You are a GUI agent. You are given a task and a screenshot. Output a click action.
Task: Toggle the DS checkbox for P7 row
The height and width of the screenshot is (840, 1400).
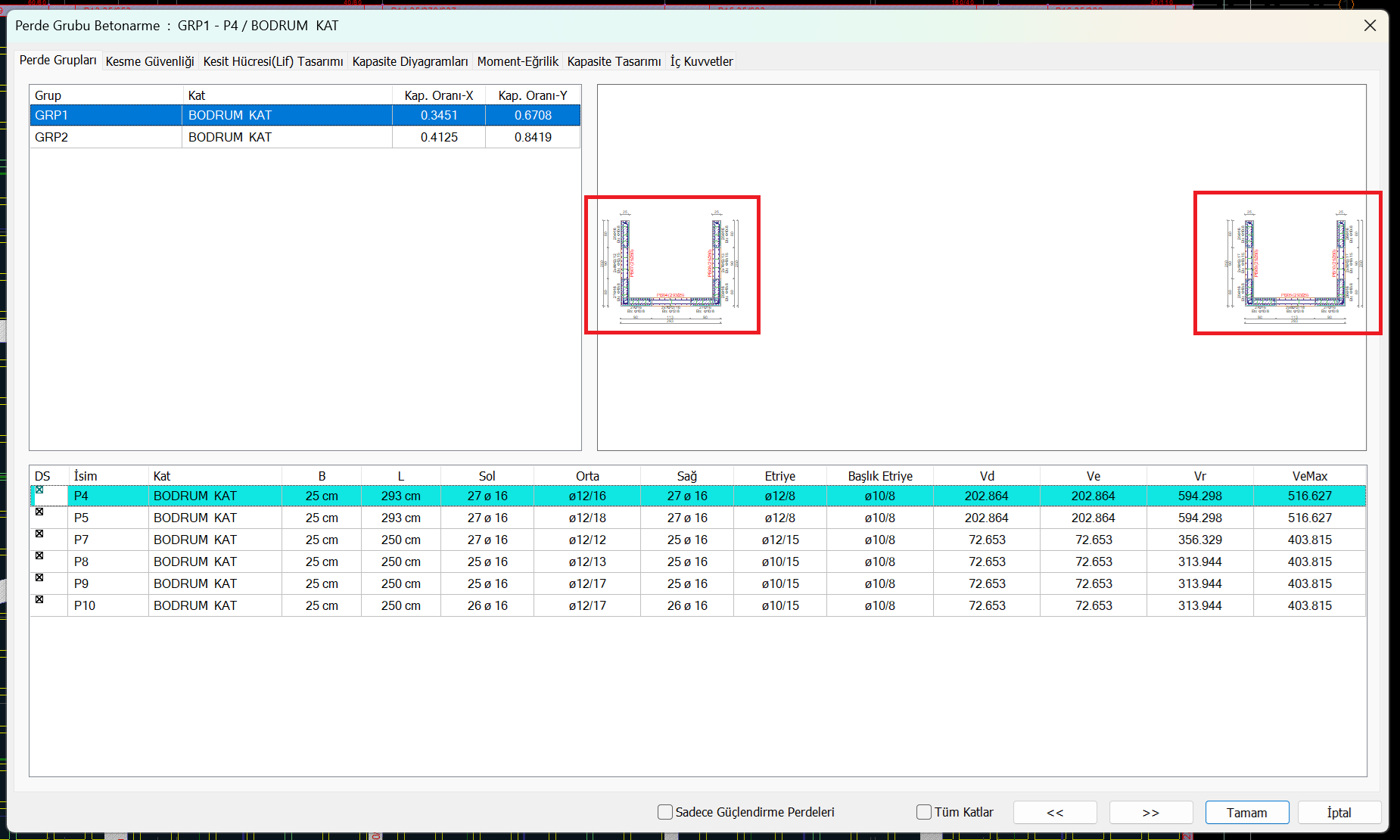[x=39, y=534]
